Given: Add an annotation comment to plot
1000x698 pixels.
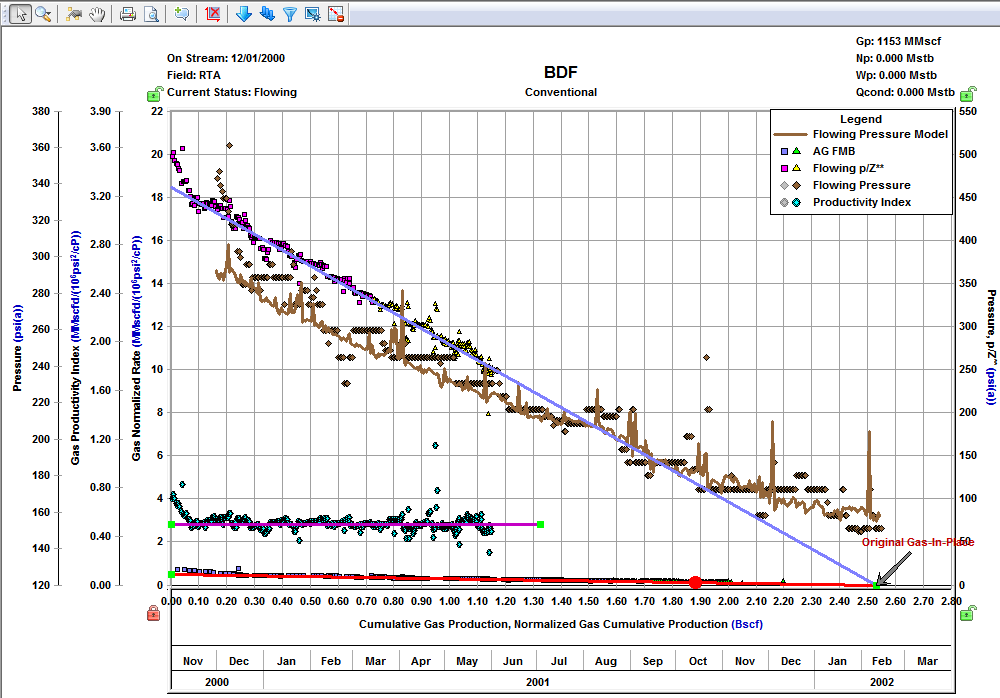Looking at the screenshot, I should click(x=181, y=13).
